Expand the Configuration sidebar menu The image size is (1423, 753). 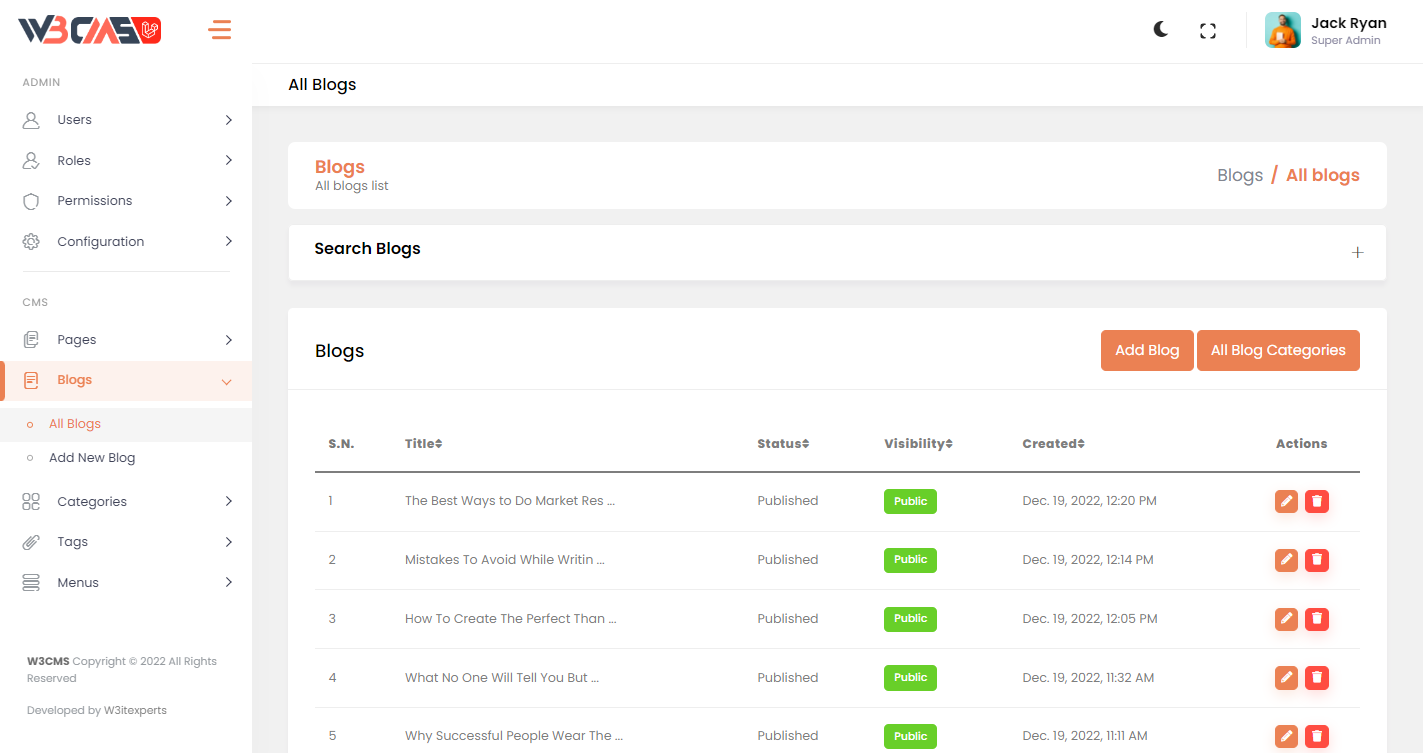(127, 242)
